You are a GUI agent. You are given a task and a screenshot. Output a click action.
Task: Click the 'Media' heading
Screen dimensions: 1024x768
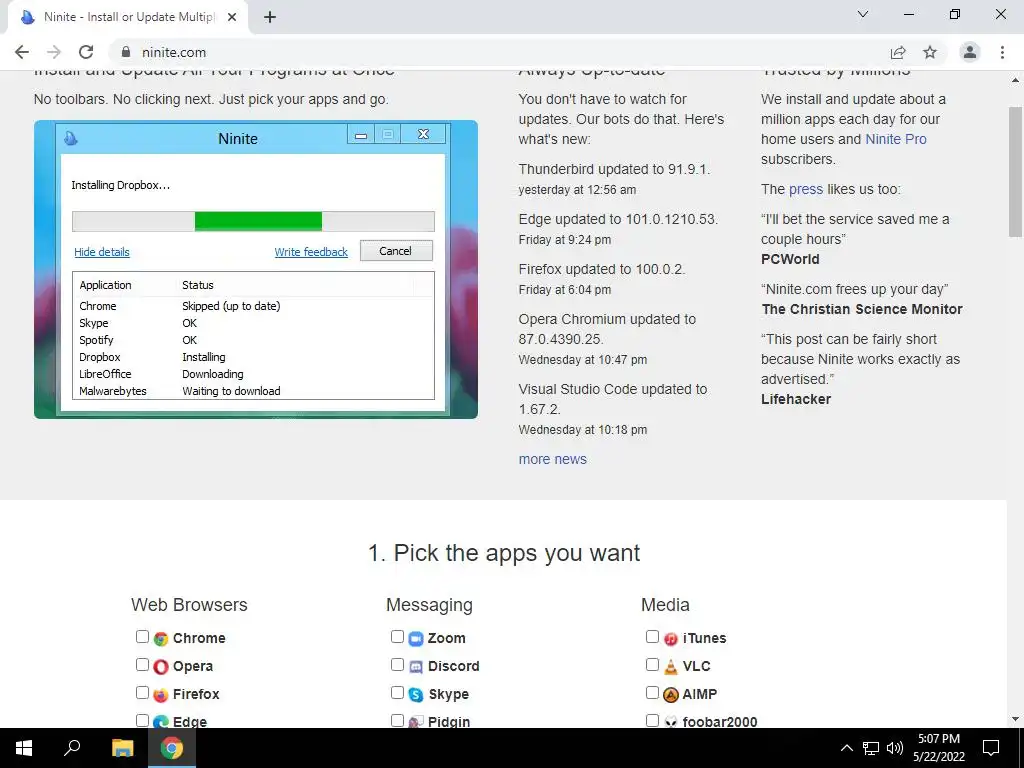pyautogui.click(x=665, y=605)
